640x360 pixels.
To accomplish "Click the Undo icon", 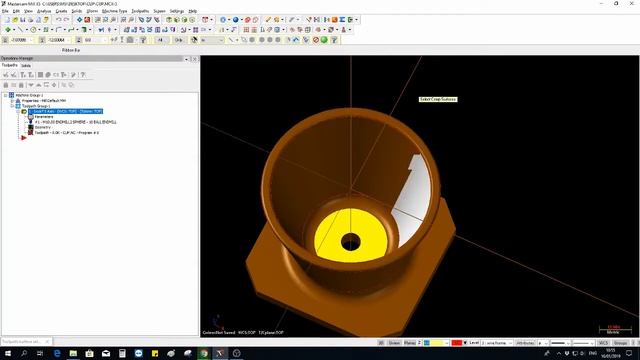I will click(x=58, y=20).
